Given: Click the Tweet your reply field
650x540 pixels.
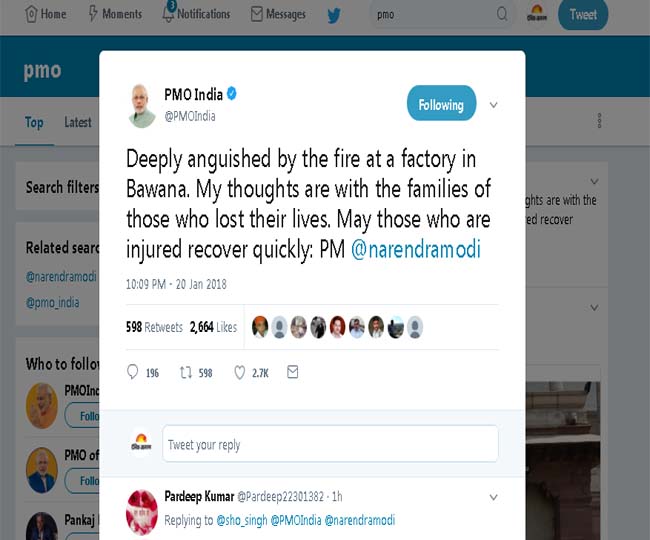Looking at the screenshot, I should (x=330, y=444).
